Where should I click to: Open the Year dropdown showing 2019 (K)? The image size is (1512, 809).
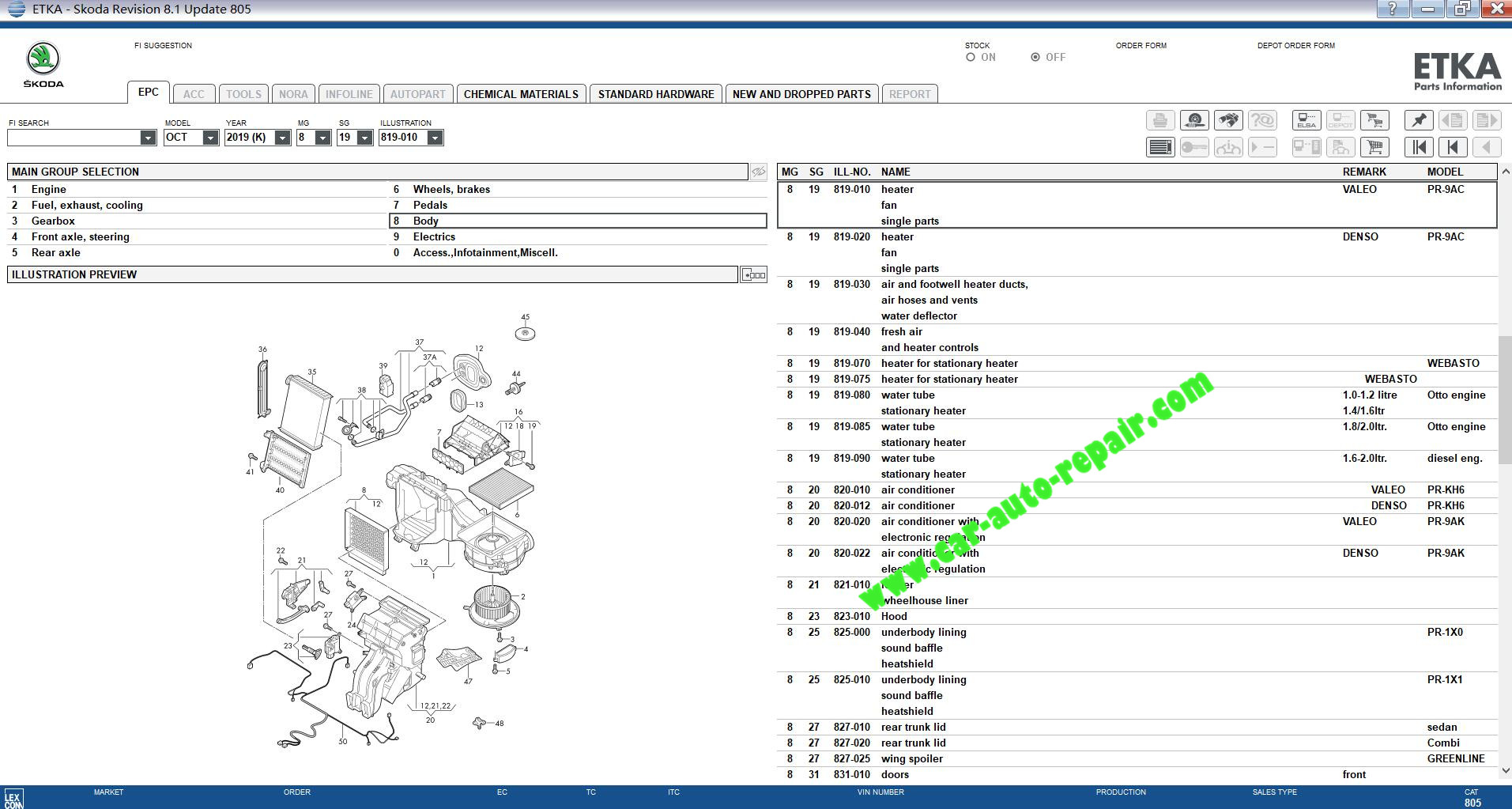(x=282, y=138)
